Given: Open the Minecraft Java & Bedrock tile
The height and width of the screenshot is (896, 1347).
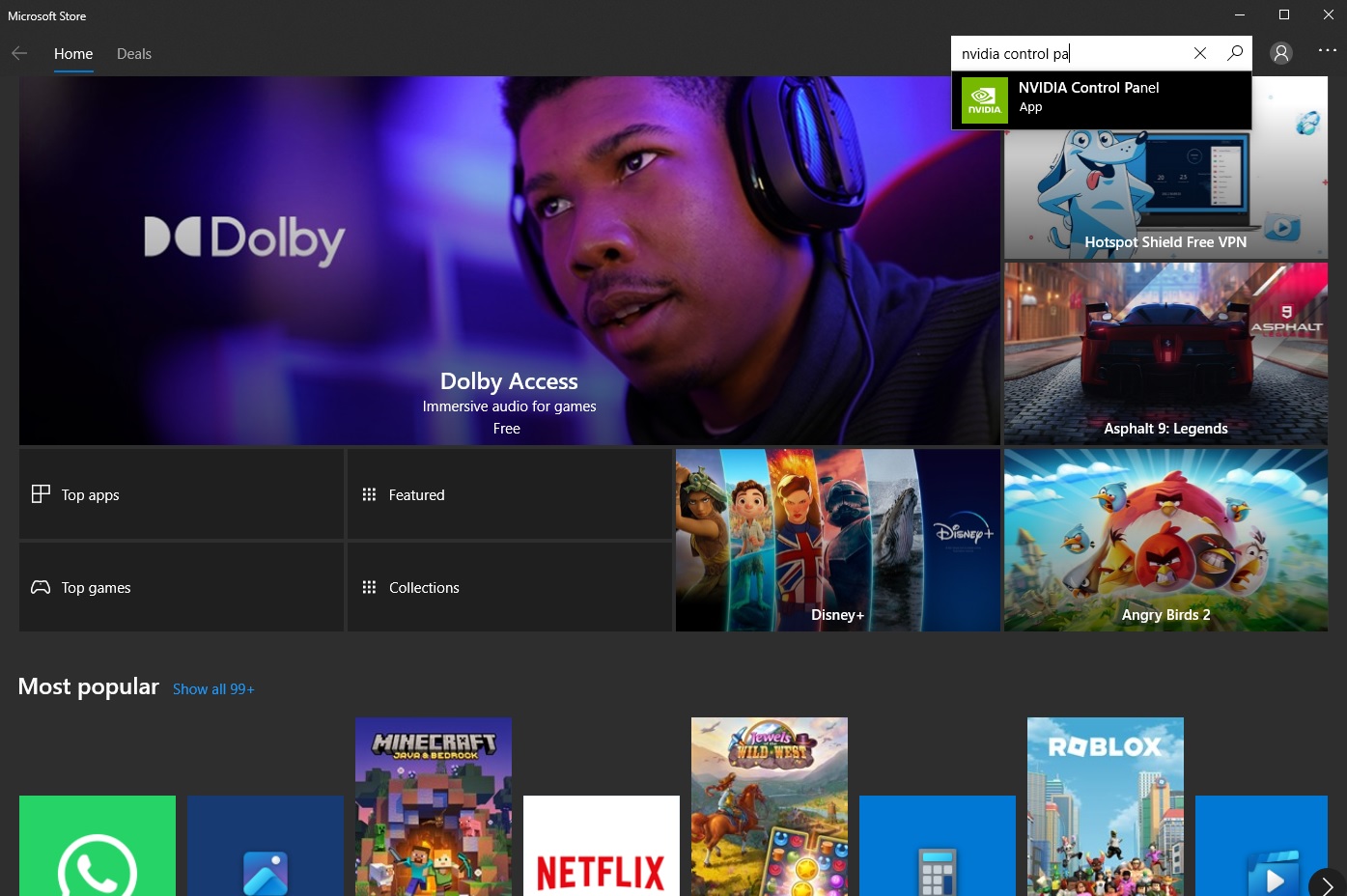Looking at the screenshot, I should coord(434,806).
